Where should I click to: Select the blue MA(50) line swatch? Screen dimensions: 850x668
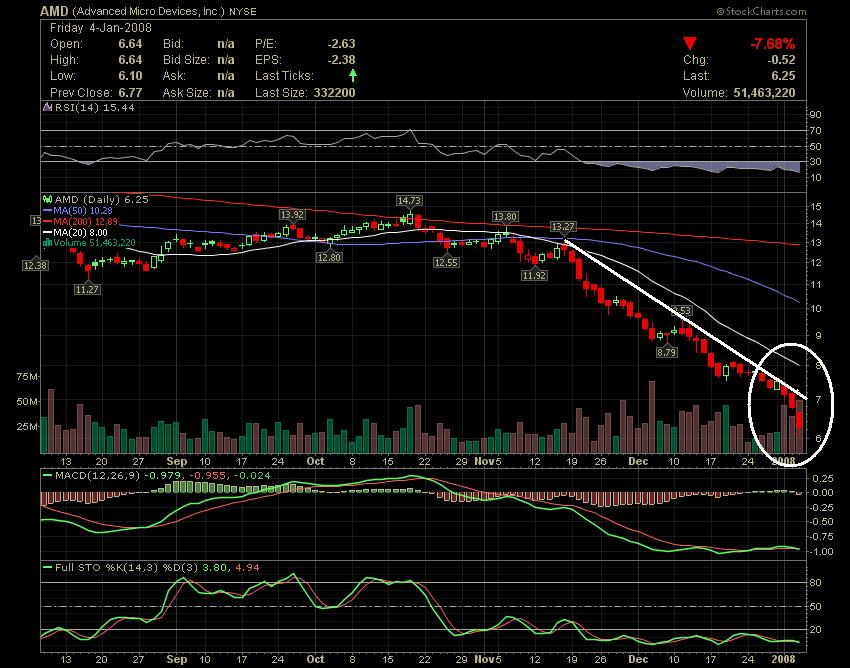pos(47,210)
